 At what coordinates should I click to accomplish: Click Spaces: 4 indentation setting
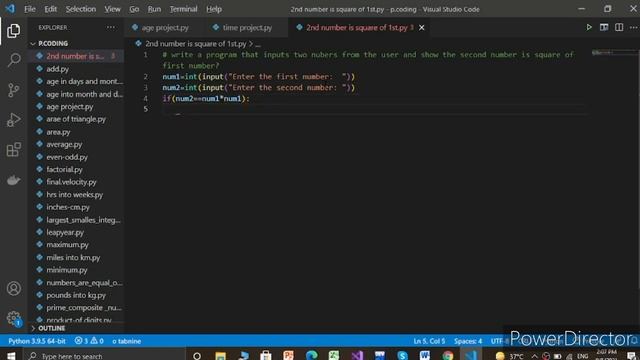pos(468,341)
